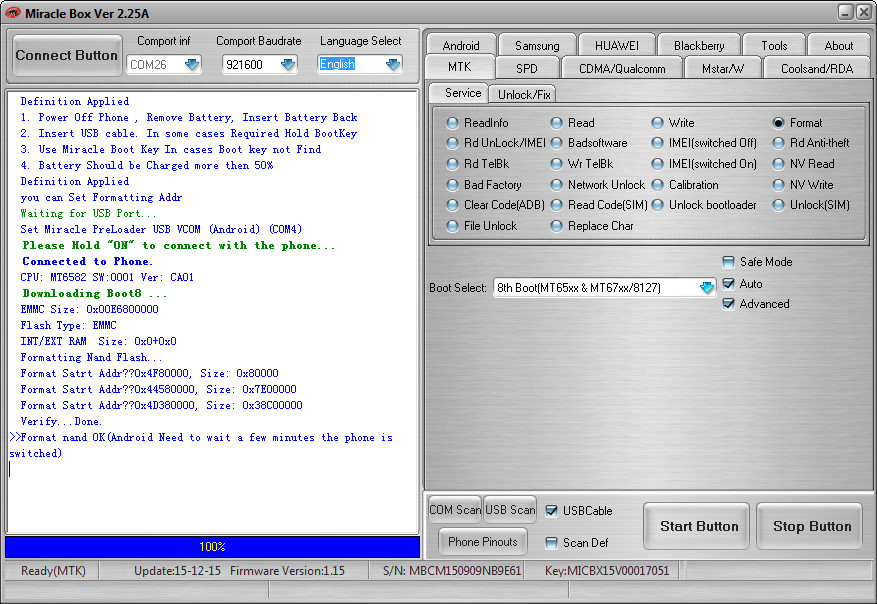Image resolution: width=877 pixels, height=604 pixels.
Task: Select the MTK tab
Action: click(x=460, y=67)
